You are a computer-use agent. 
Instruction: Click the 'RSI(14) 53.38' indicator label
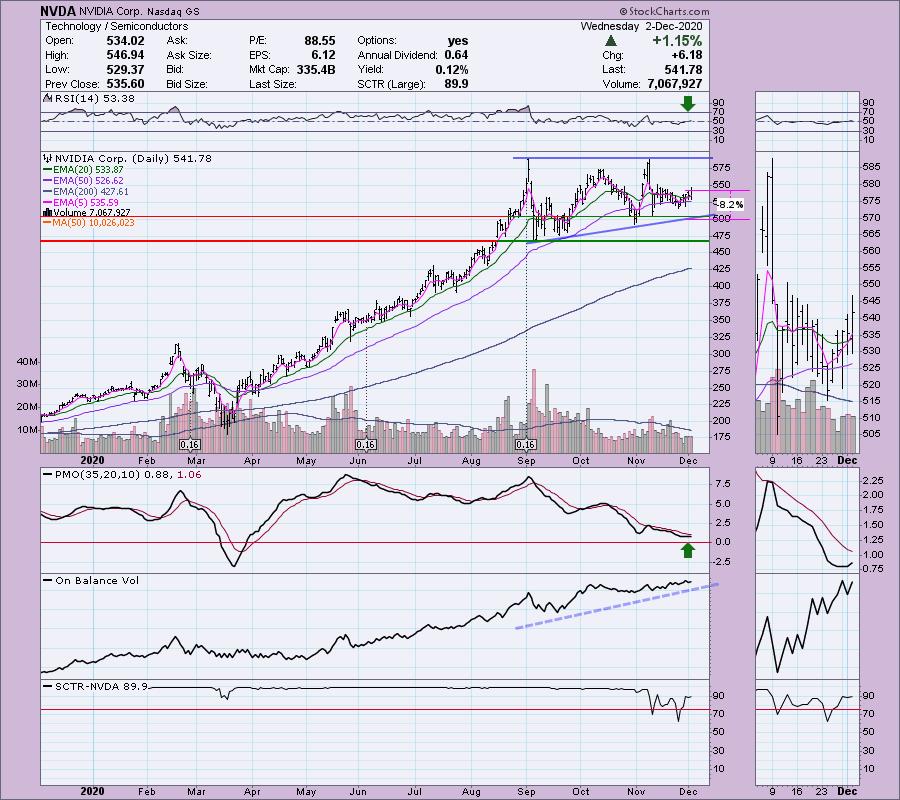point(95,99)
